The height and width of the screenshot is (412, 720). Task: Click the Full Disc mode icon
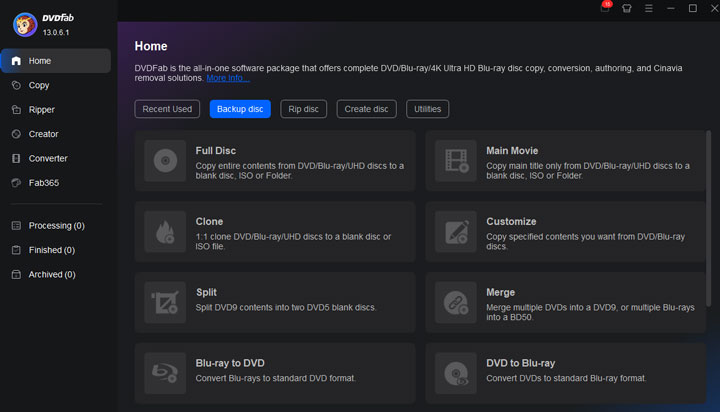pyautogui.click(x=165, y=161)
